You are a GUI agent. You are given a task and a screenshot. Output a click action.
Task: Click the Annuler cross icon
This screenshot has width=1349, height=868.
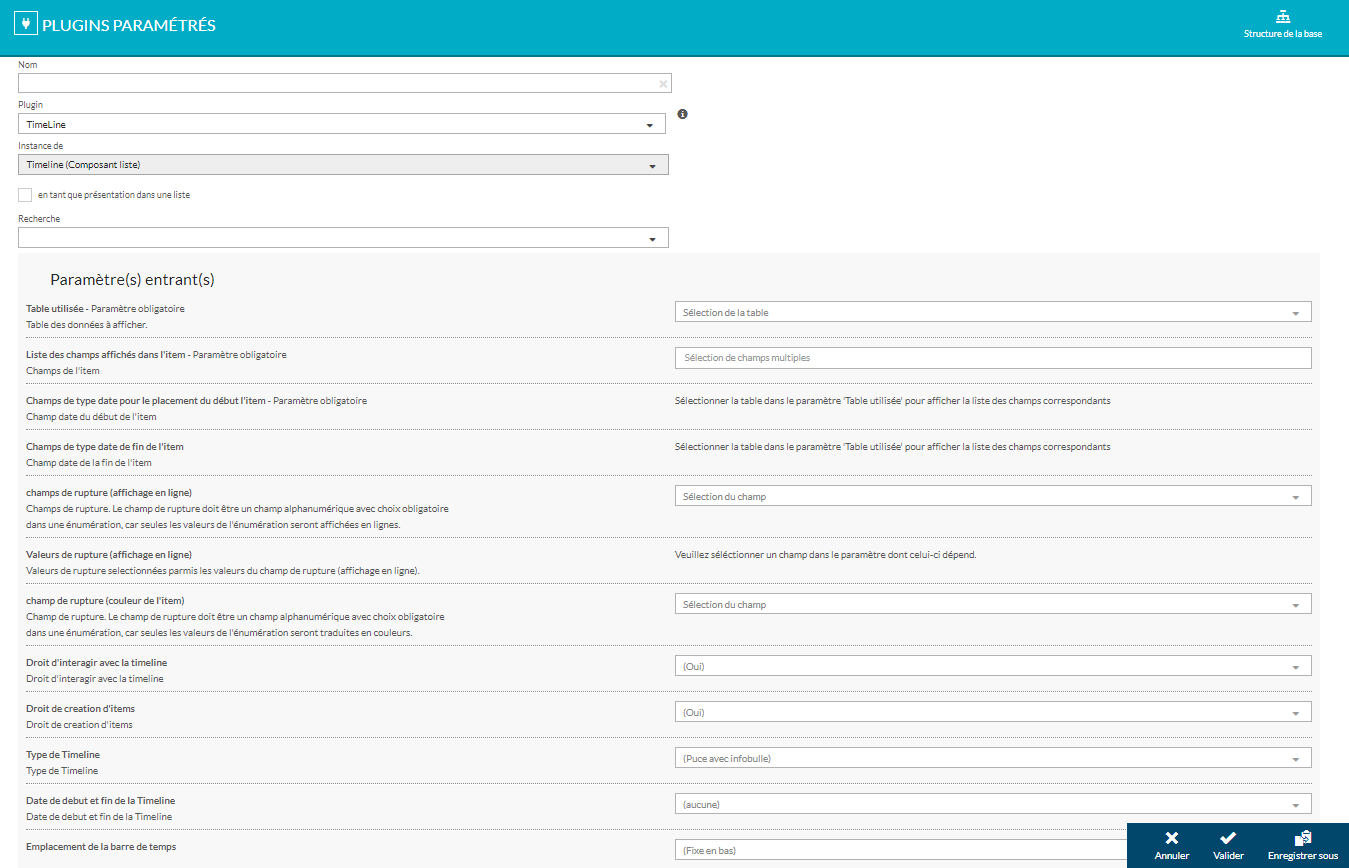pos(1172,838)
